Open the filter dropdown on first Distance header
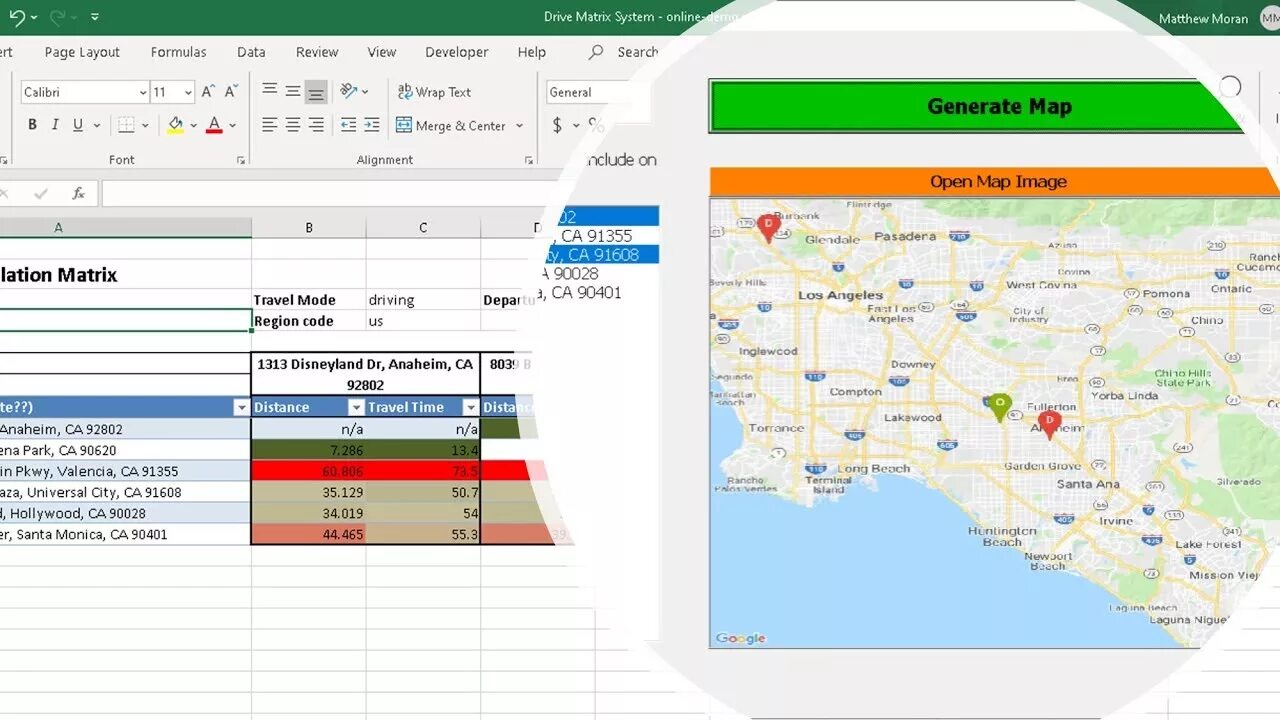This screenshot has width=1280, height=720. pyautogui.click(x=356, y=408)
